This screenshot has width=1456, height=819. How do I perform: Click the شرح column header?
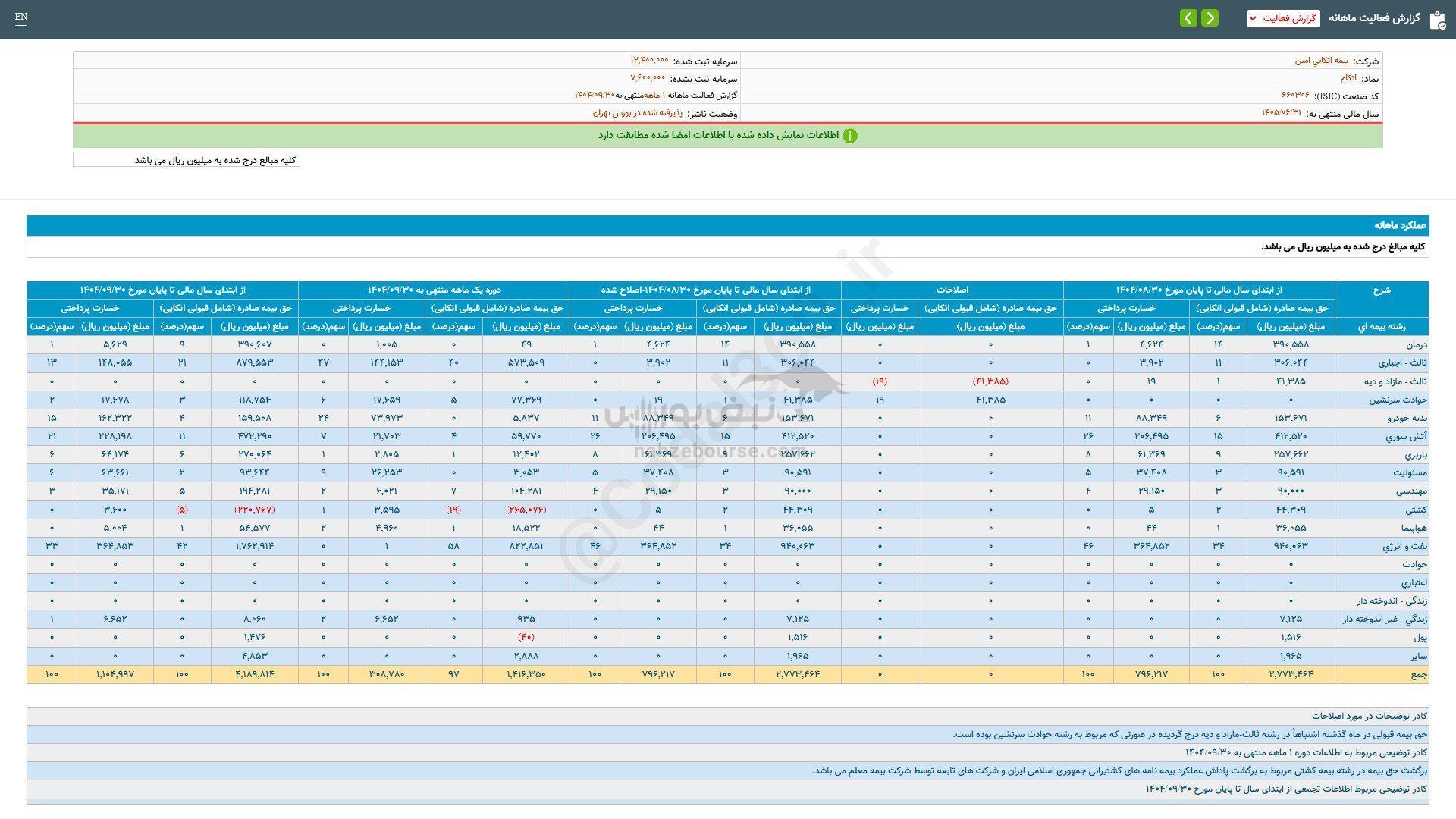pos(1381,290)
